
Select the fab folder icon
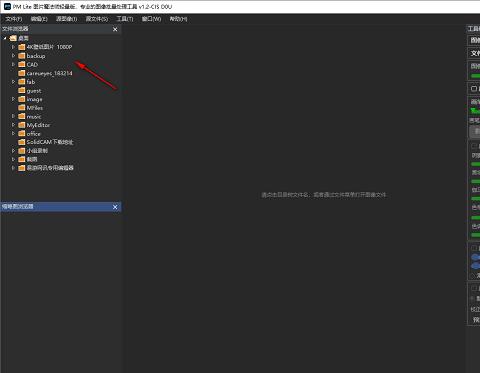coord(22,82)
